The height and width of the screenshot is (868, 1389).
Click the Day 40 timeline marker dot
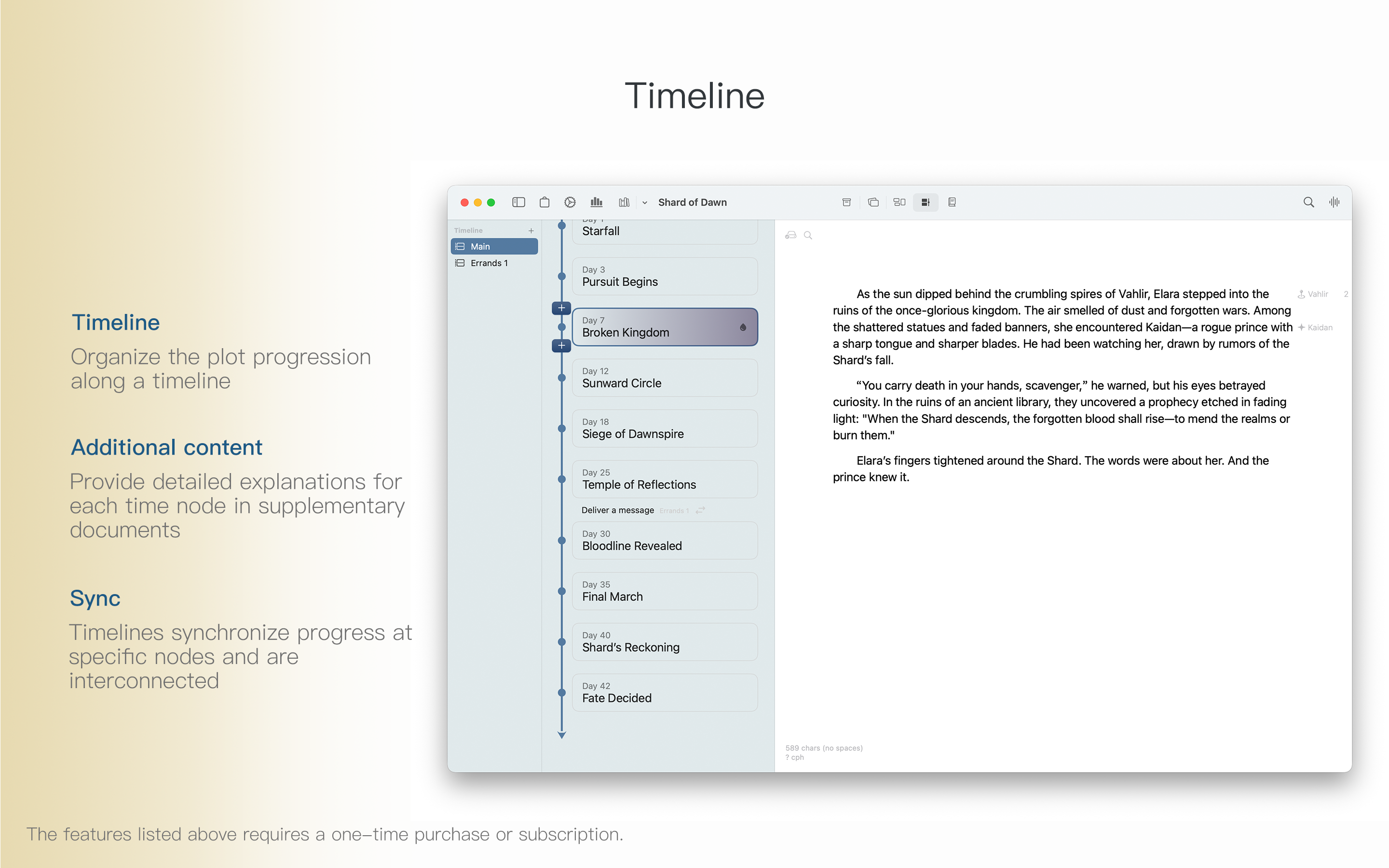(x=561, y=642)
